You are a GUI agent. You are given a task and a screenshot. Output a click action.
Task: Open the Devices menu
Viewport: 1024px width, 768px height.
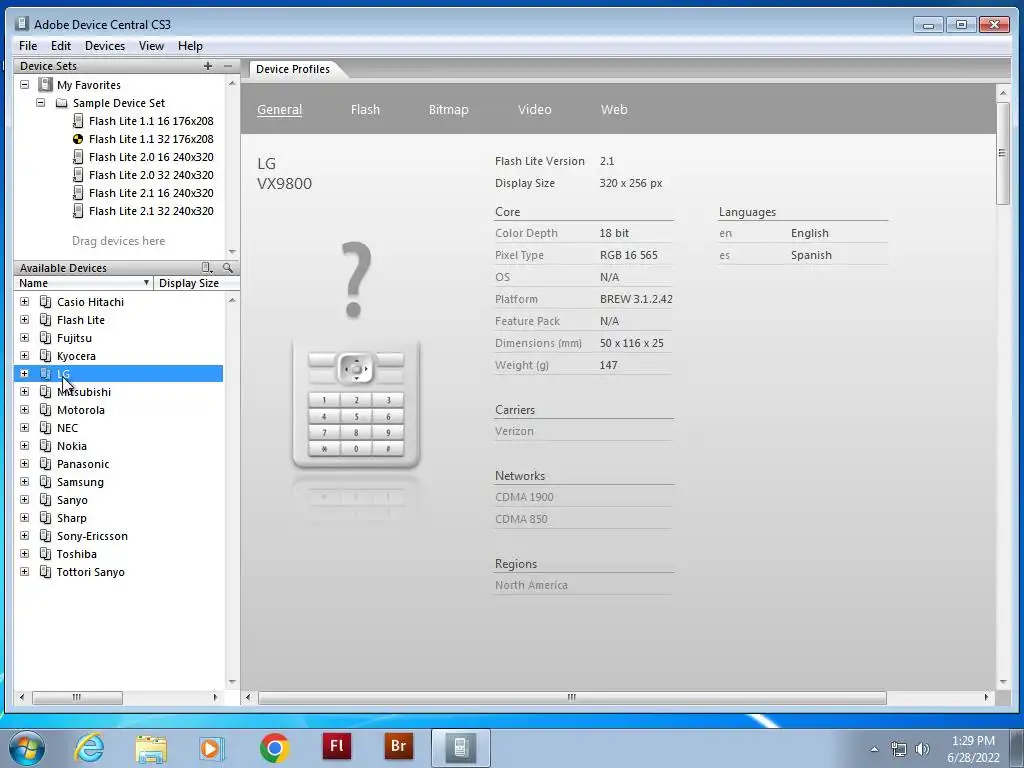pos(105,46)
